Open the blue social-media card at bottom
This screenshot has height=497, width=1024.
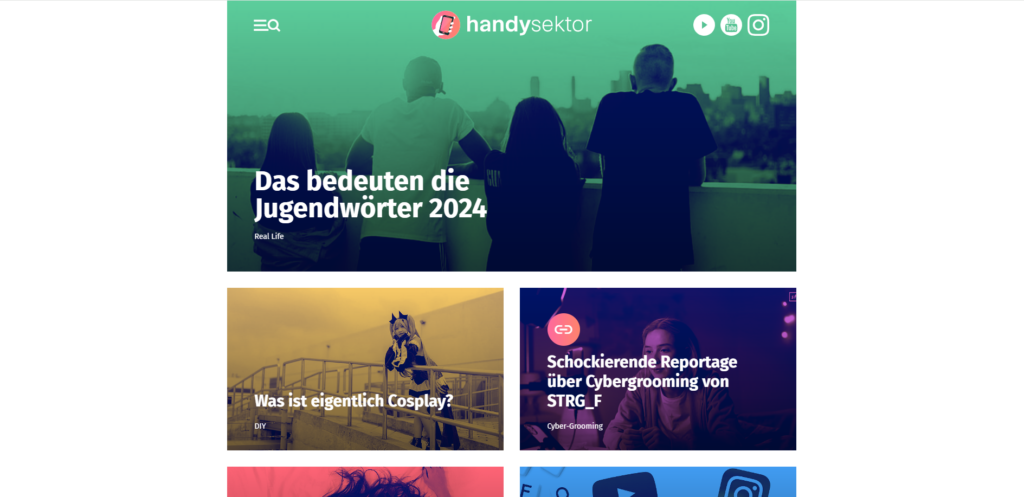[658, 481]
